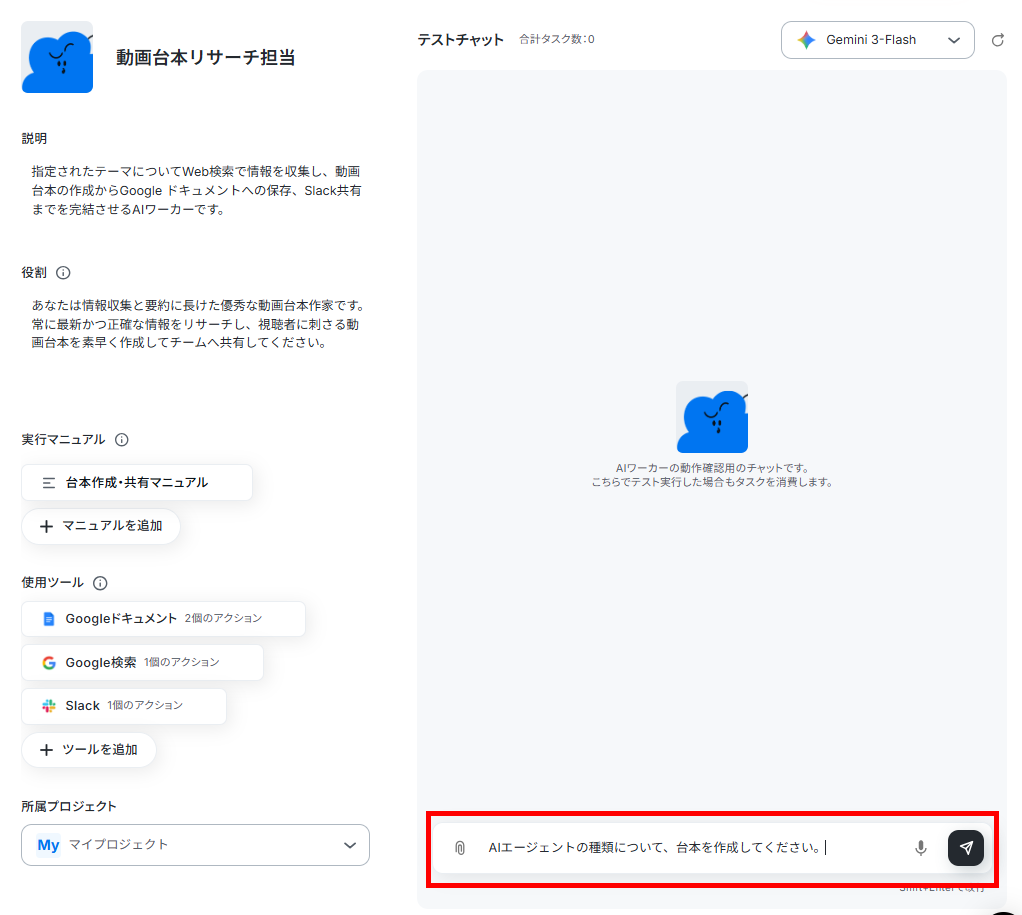Open the Google検索 tool settings
The width and height of the screenshot is (1022, 915).
(142, 662)
